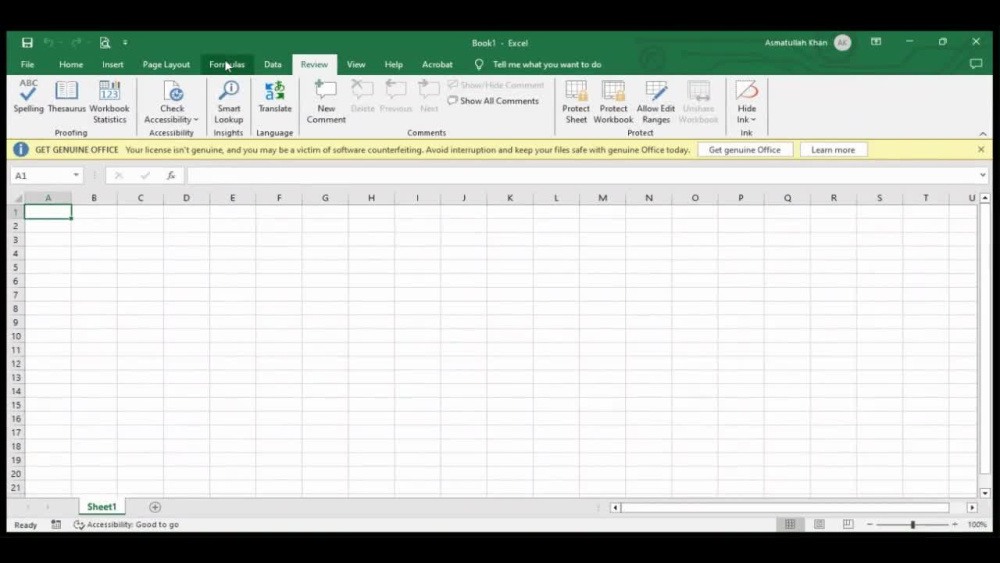The height and width of the screenshot is (563, 1000).
Task: Open Allow Edit Ranges
Action: click(656, 102)
